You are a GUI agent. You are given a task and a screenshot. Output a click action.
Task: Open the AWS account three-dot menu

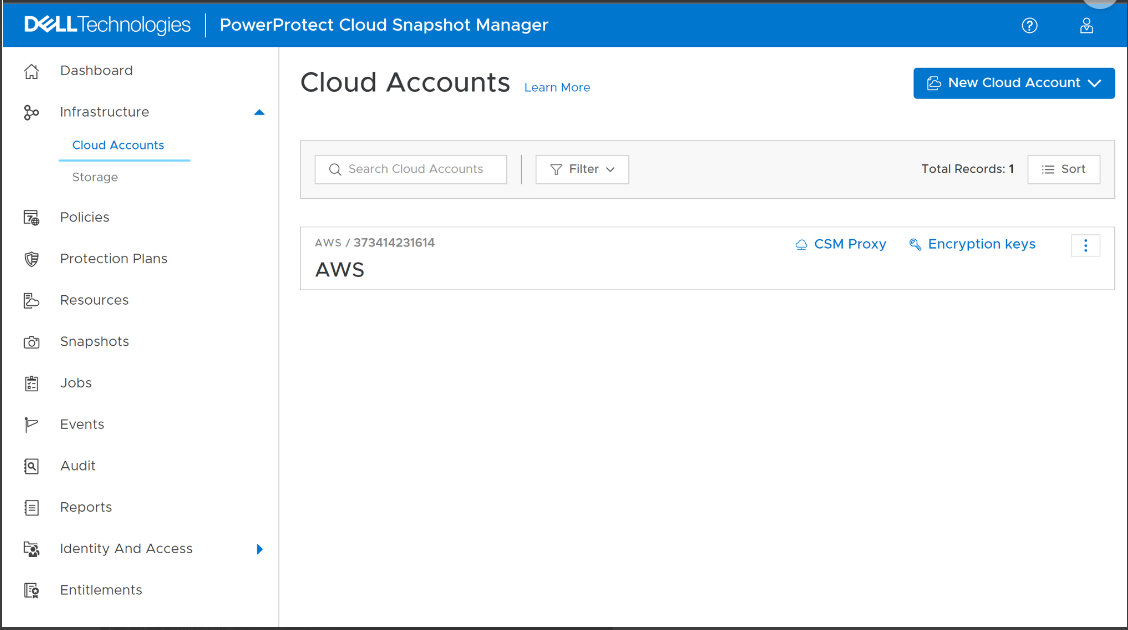(1086, 245)
